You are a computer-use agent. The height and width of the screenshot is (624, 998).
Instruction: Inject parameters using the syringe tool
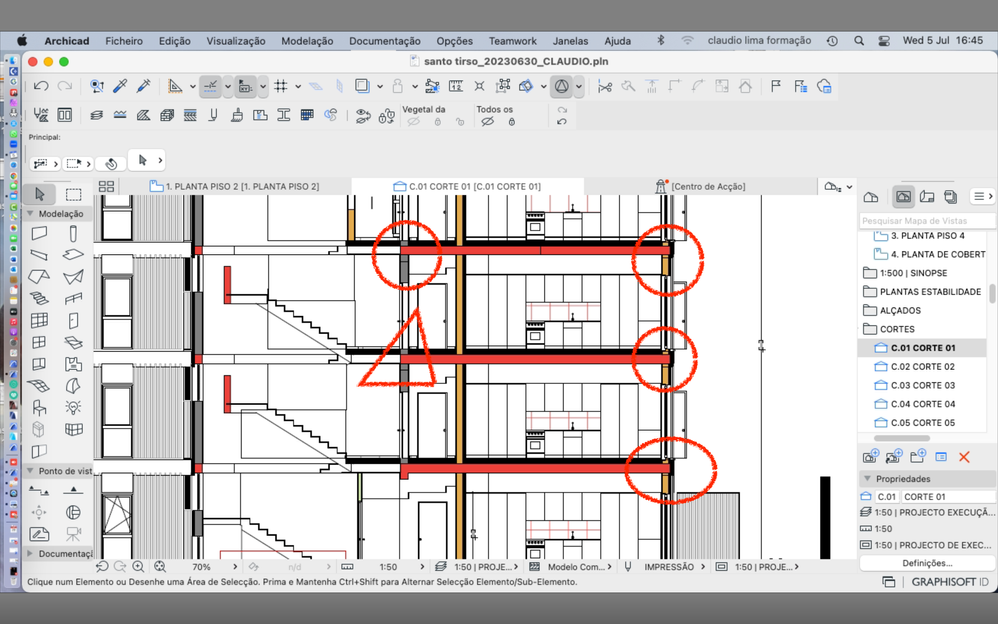143,85
